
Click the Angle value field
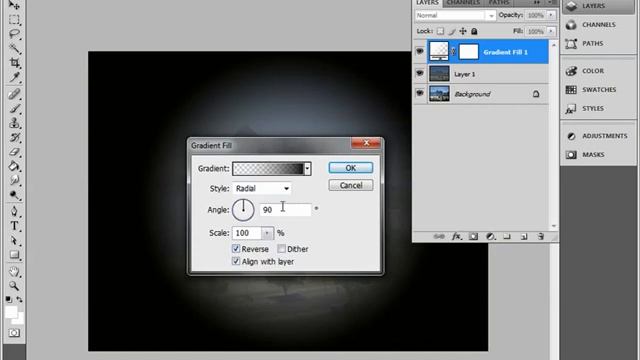pos(285,210)
